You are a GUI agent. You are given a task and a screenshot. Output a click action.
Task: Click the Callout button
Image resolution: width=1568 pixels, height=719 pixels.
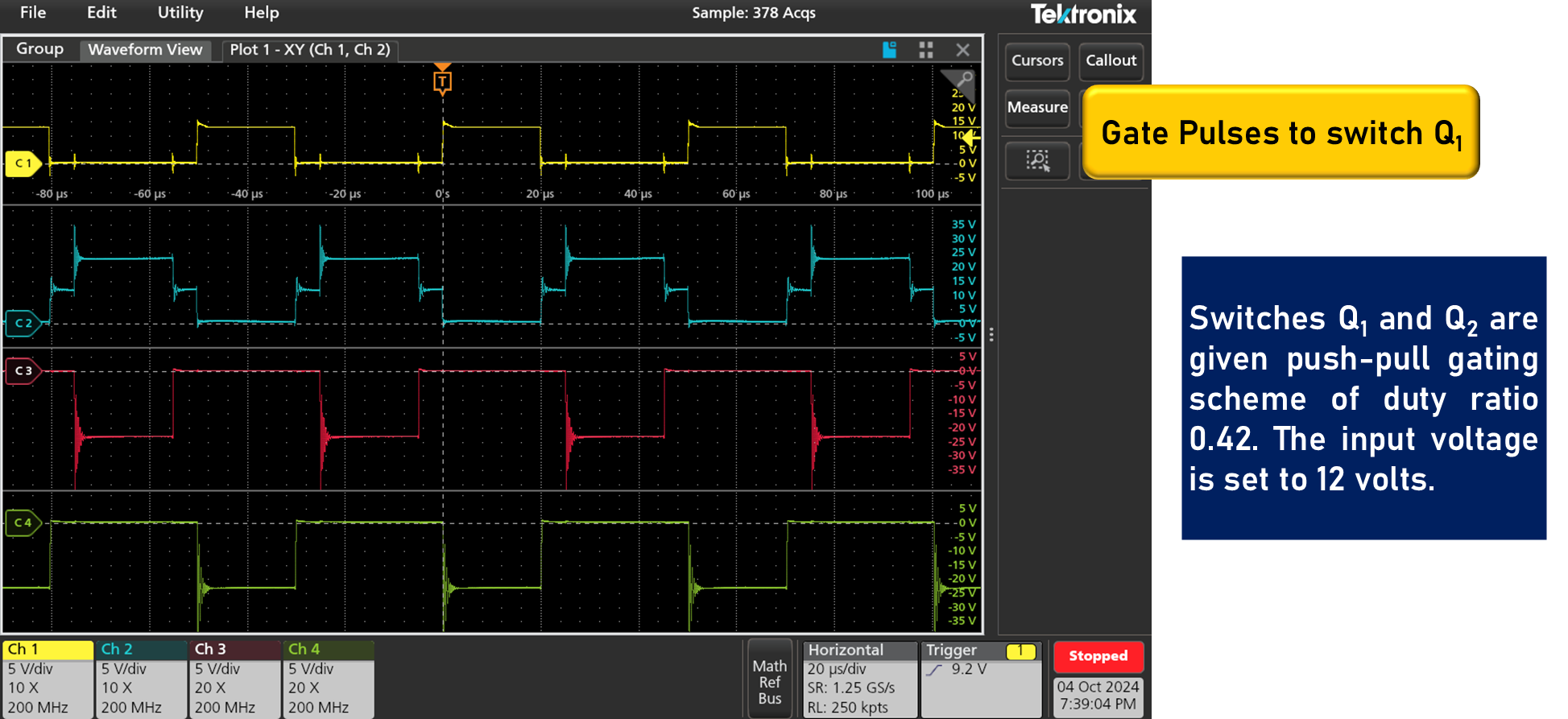[1111, 61]
